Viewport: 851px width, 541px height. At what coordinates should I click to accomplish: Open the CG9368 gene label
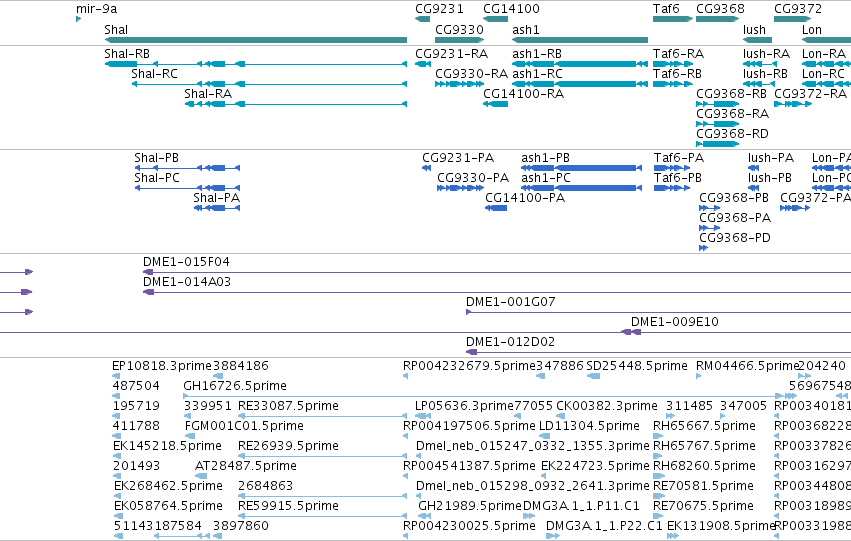pos(720,9)
